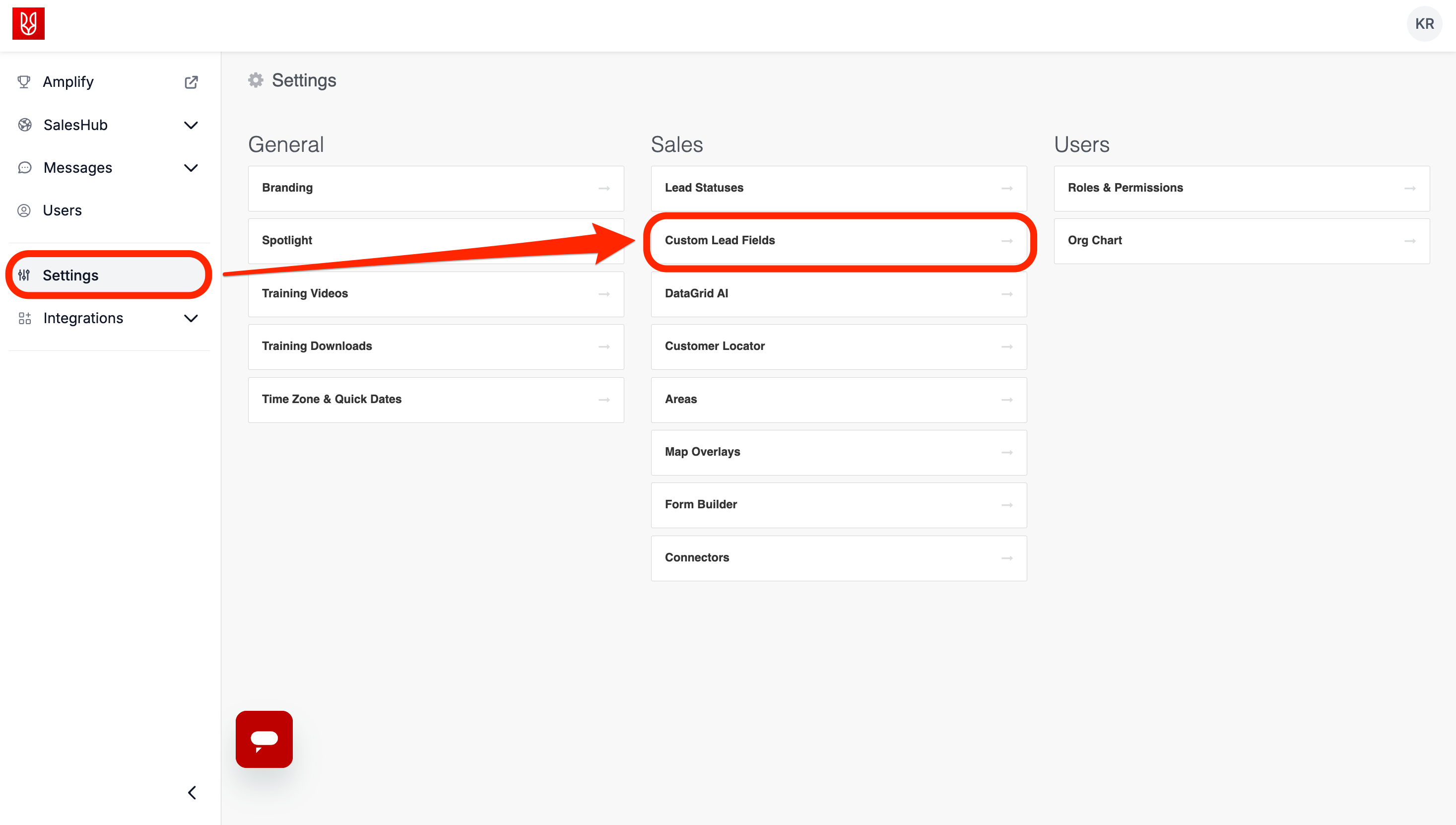The height and width of the screenshot is (825, 1456).
Task: Expand the SalesHub sidebar section
Action: tap(191, 125)
